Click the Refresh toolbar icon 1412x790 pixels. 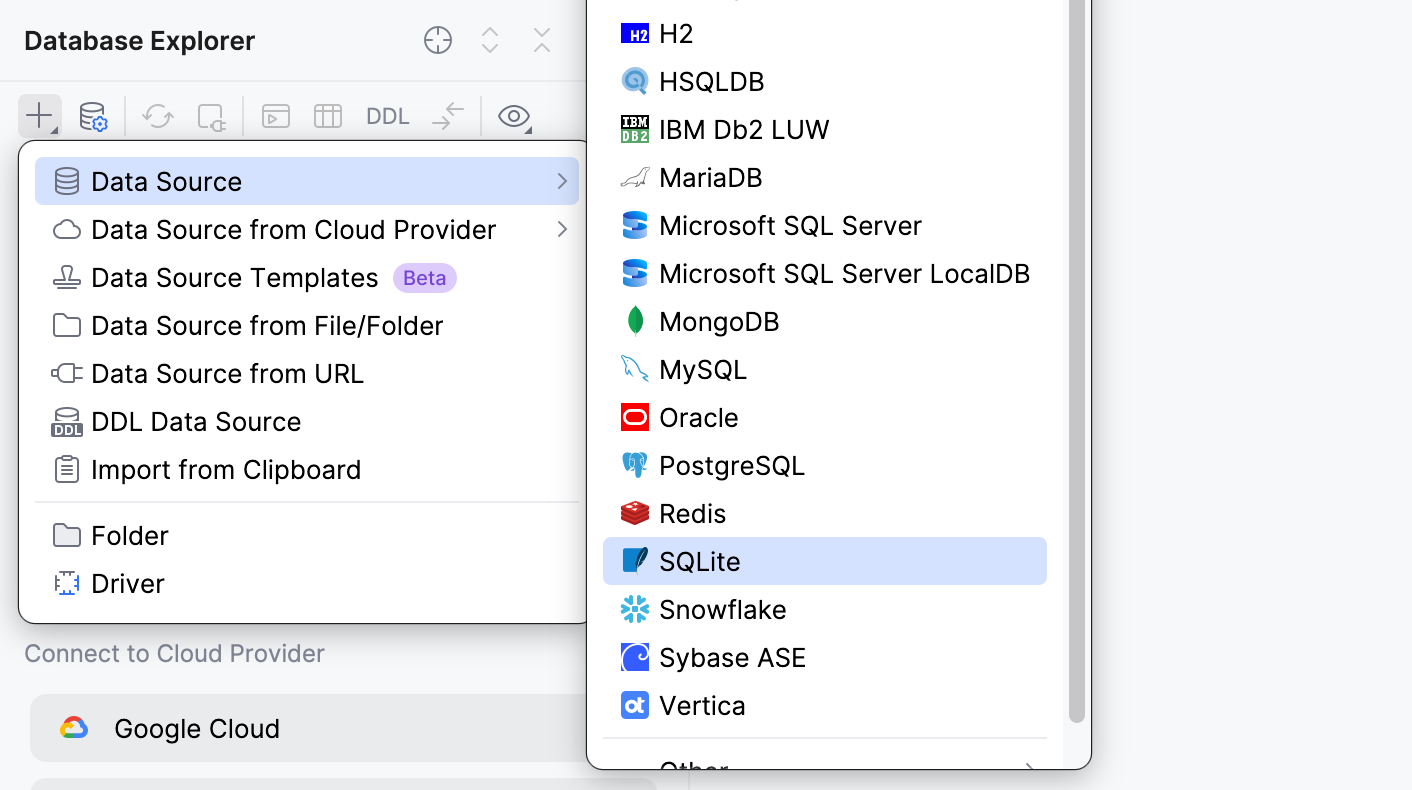pos(158,116)
